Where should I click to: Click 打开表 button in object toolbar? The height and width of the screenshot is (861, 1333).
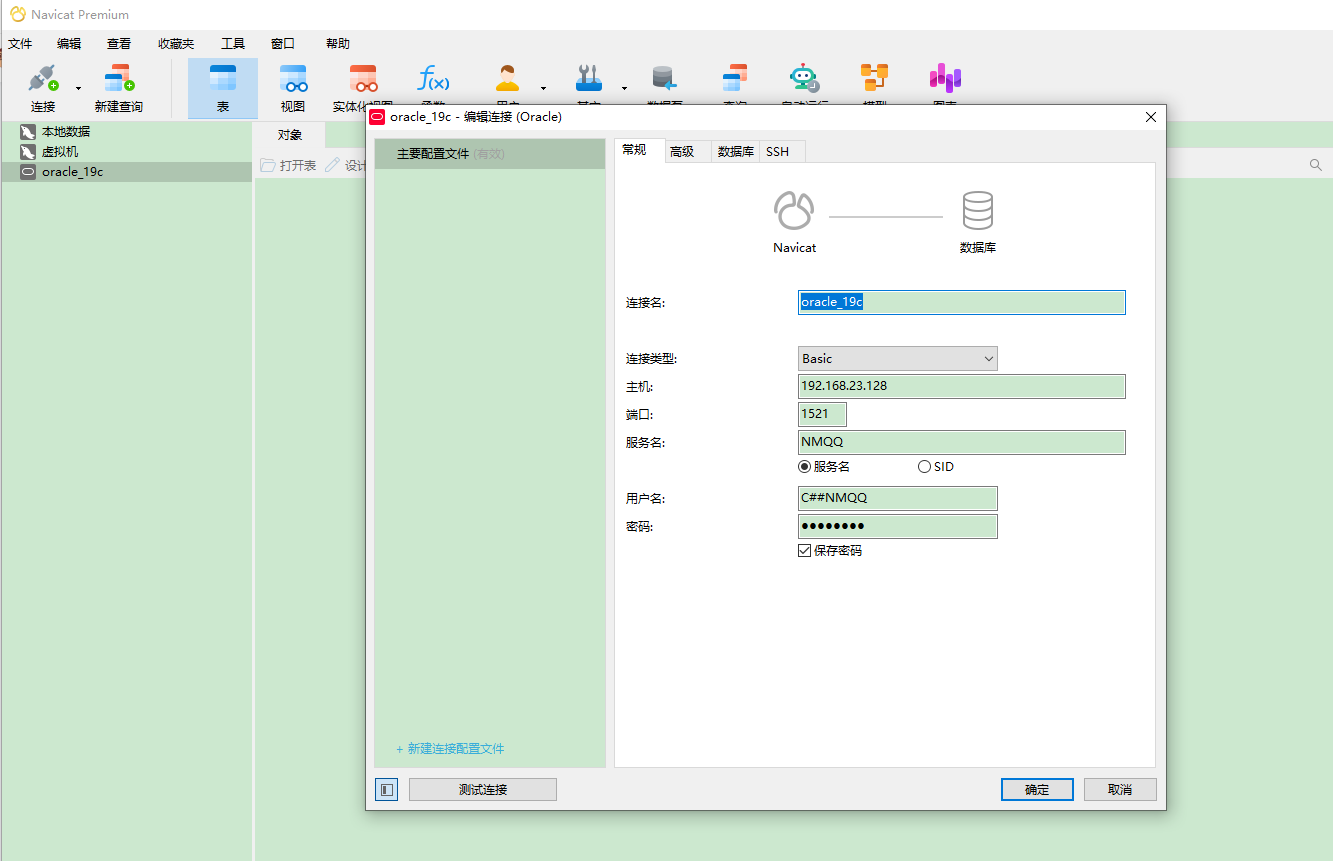point(288,165)
